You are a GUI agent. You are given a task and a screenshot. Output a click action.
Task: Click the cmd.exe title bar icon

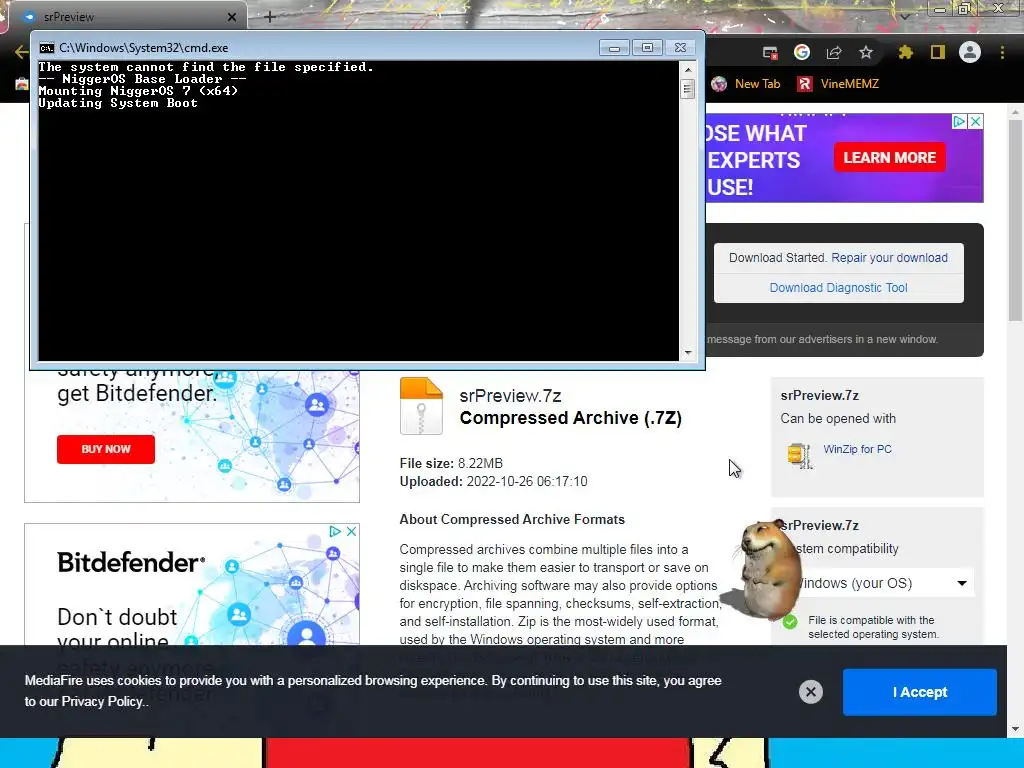[46, 48]
